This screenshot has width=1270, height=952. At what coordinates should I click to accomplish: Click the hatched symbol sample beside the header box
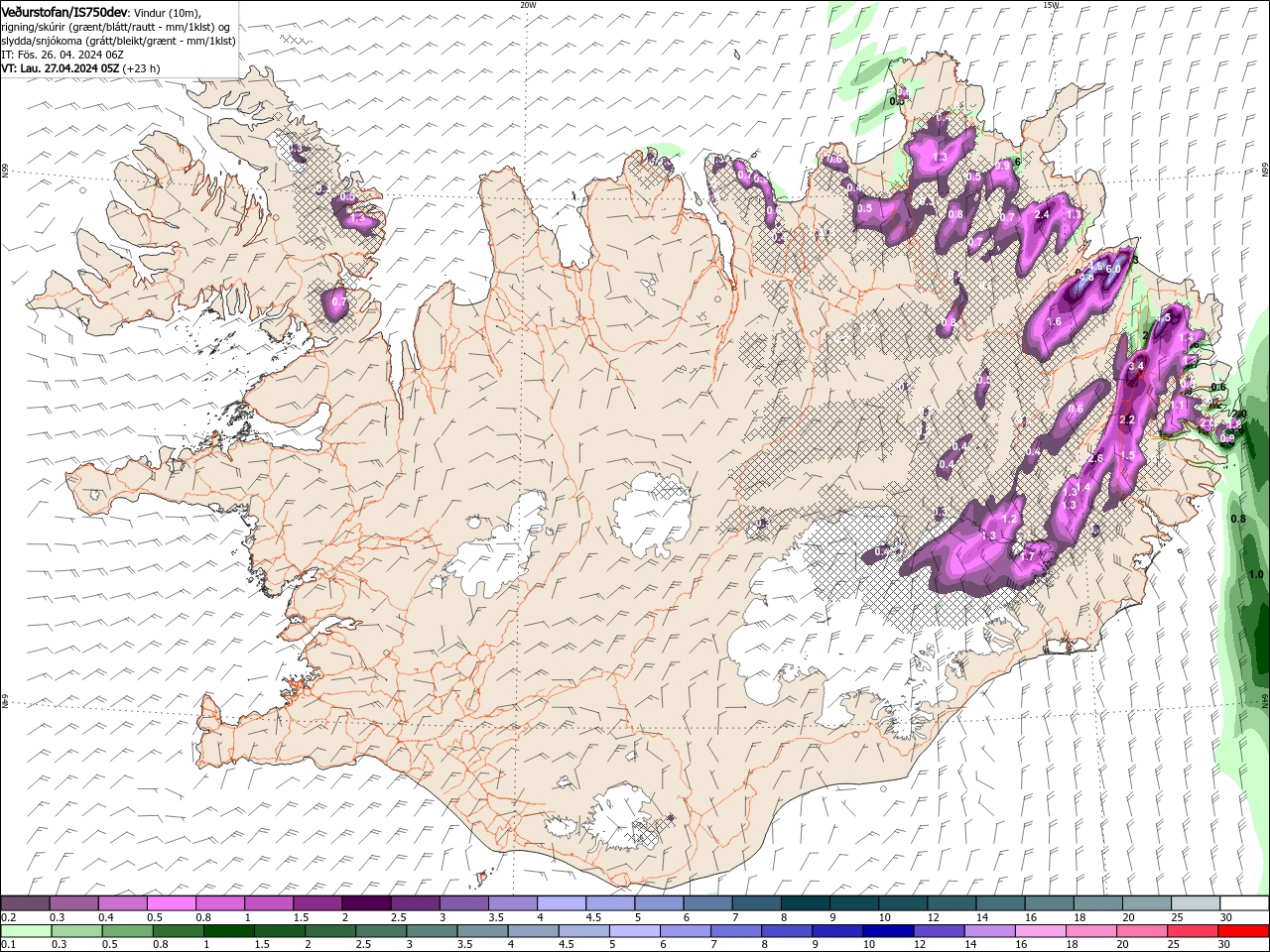(x=297, y=40)
